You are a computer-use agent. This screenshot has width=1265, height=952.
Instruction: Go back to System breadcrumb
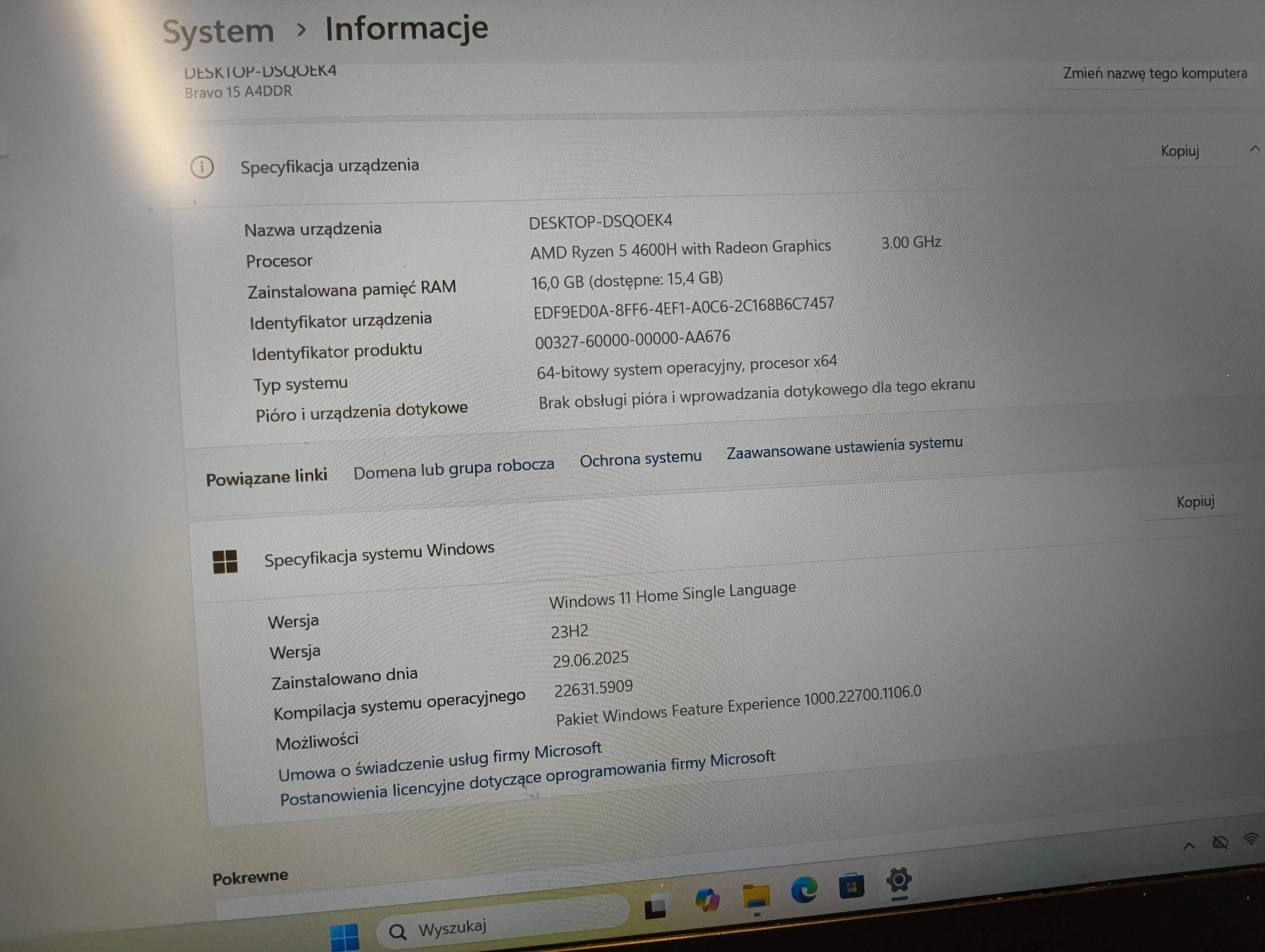(x=219, y=31)
